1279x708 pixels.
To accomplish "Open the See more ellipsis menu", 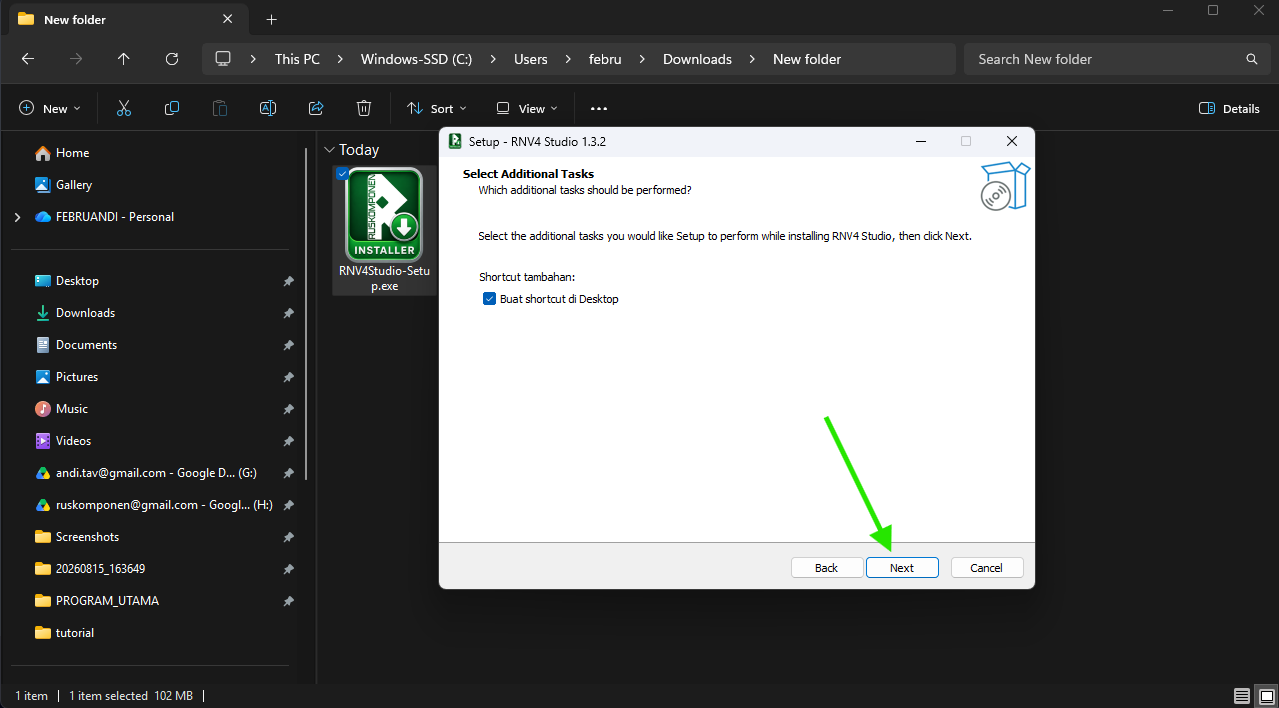I will (x=599, y=108).
